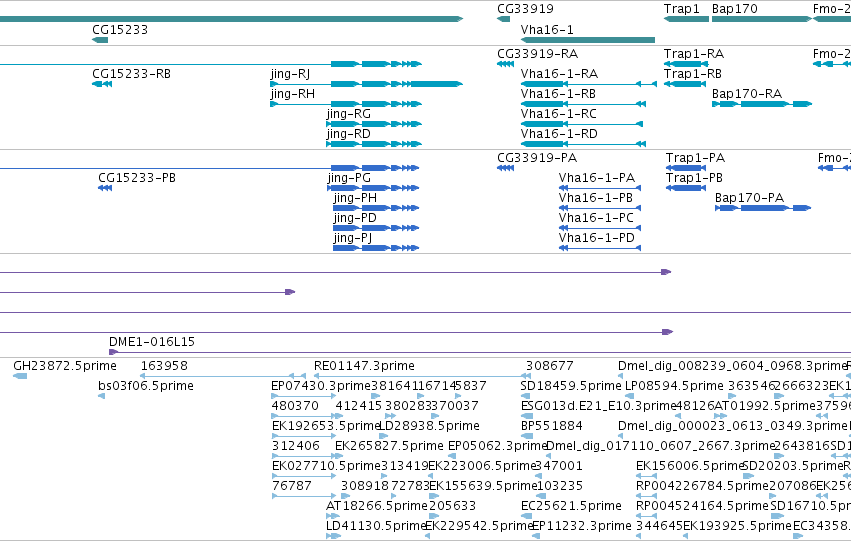Select transcript Bap170-RA
The image size is (851, 541).
tap(747, 94)
